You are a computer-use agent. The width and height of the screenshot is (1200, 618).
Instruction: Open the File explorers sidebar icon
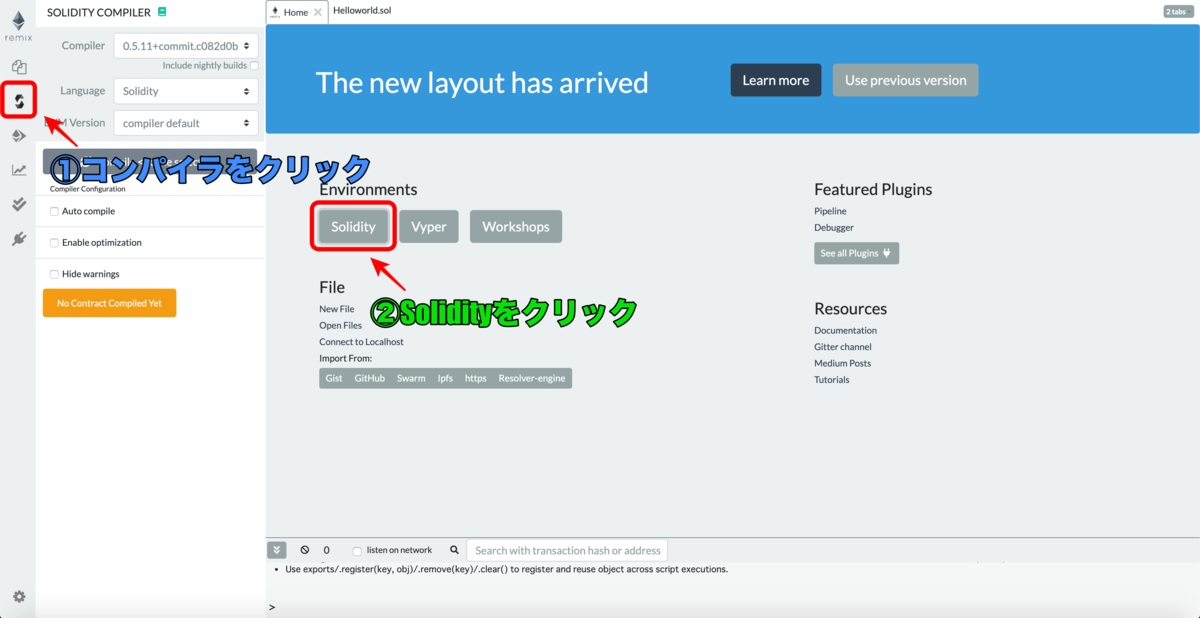(19, 67)
